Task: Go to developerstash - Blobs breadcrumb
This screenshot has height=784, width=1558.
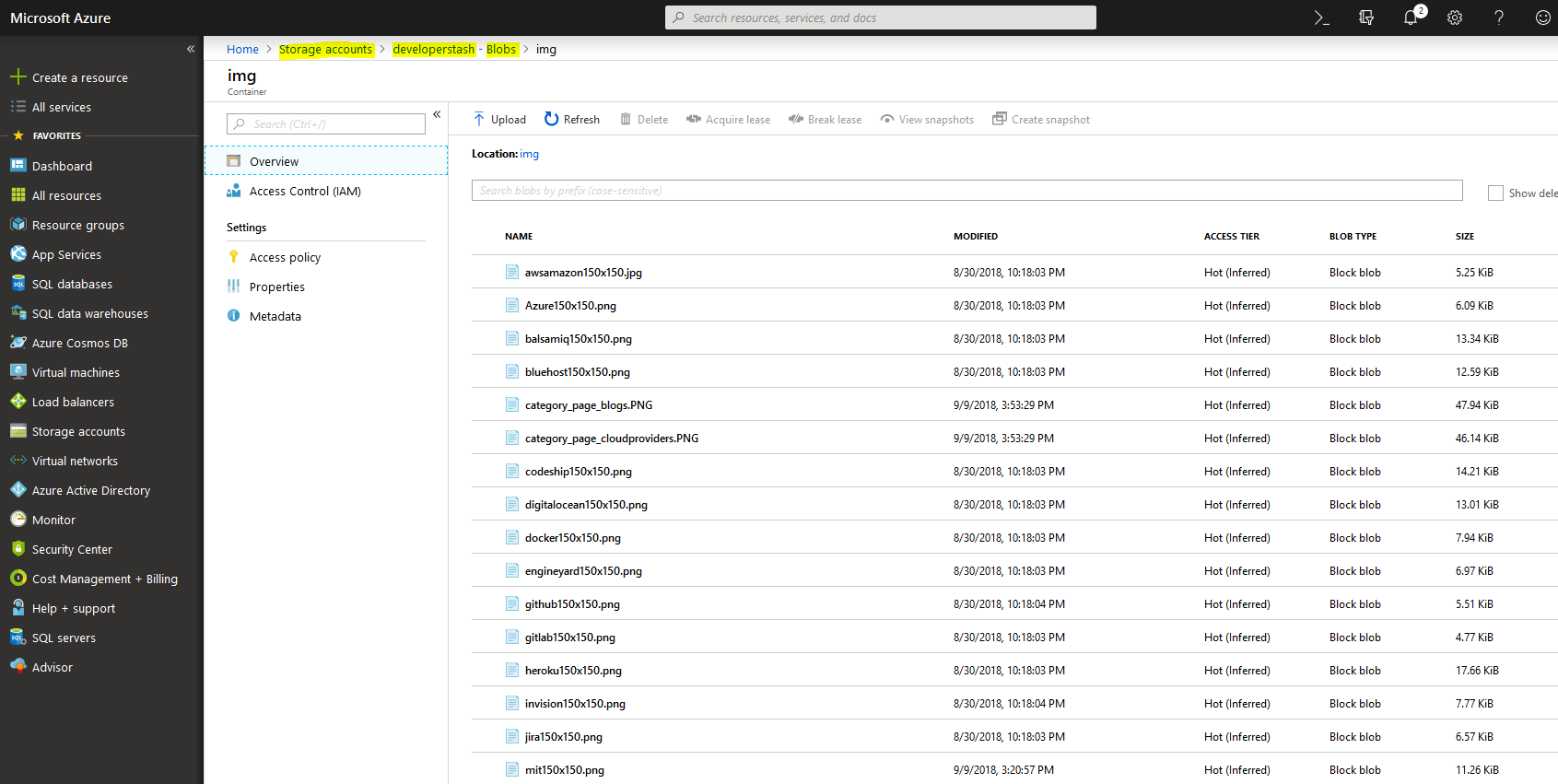Action: [454, 50]
